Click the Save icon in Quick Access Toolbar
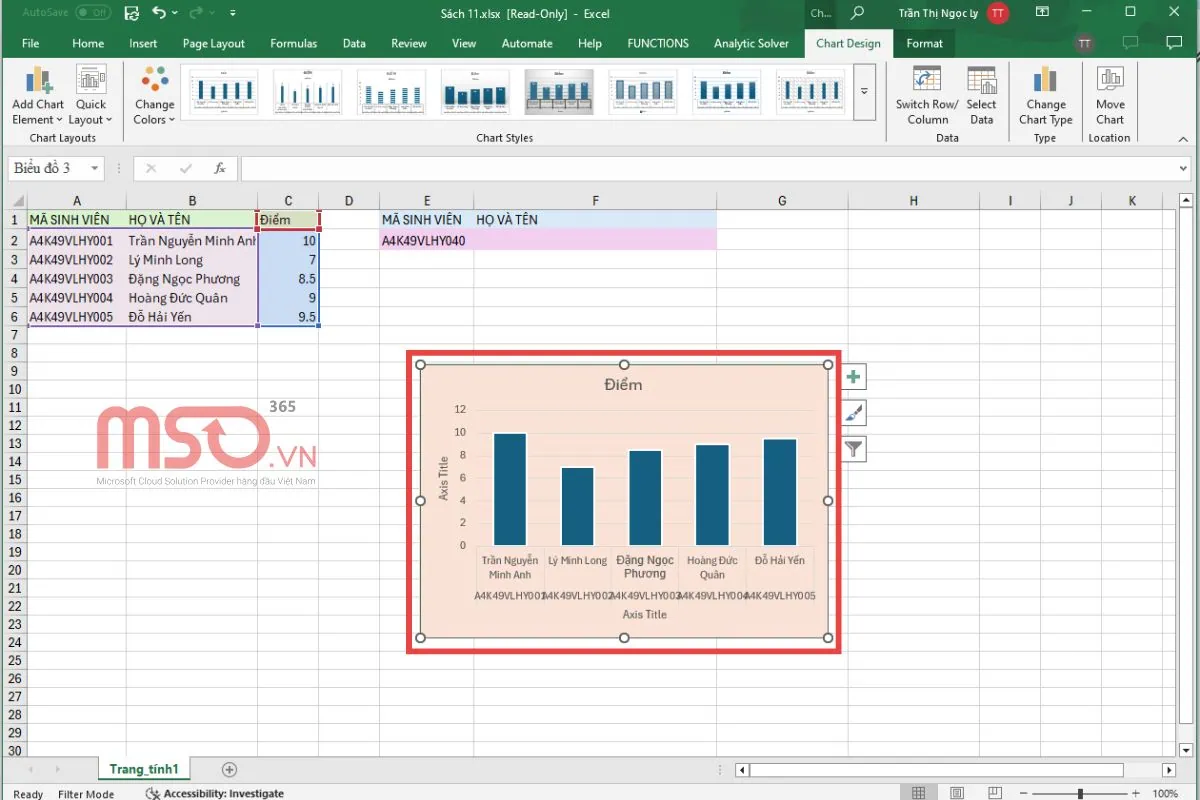Image resolution: width=1200 pixels, height=800 pixels. [x=130, y=13]
